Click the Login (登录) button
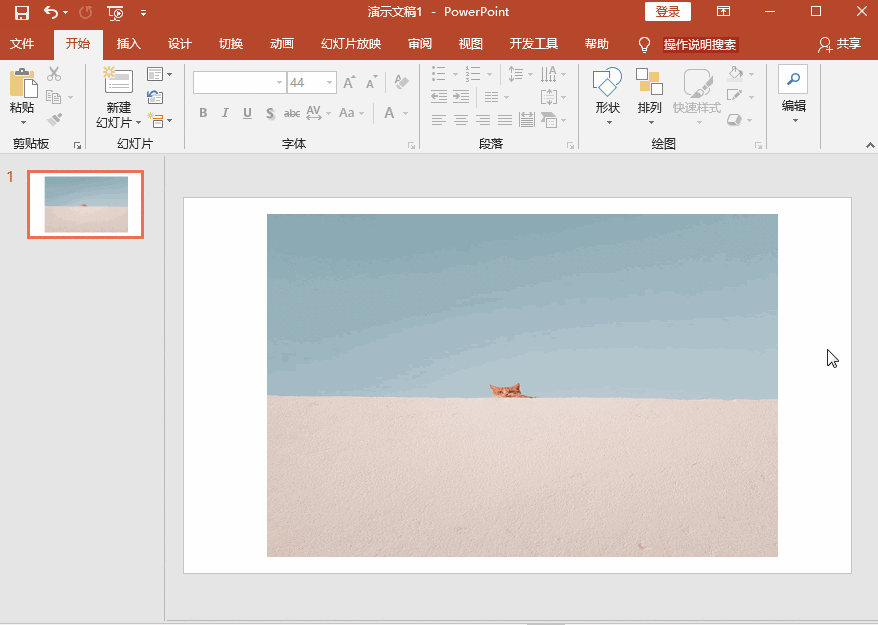 coord(667,12)
